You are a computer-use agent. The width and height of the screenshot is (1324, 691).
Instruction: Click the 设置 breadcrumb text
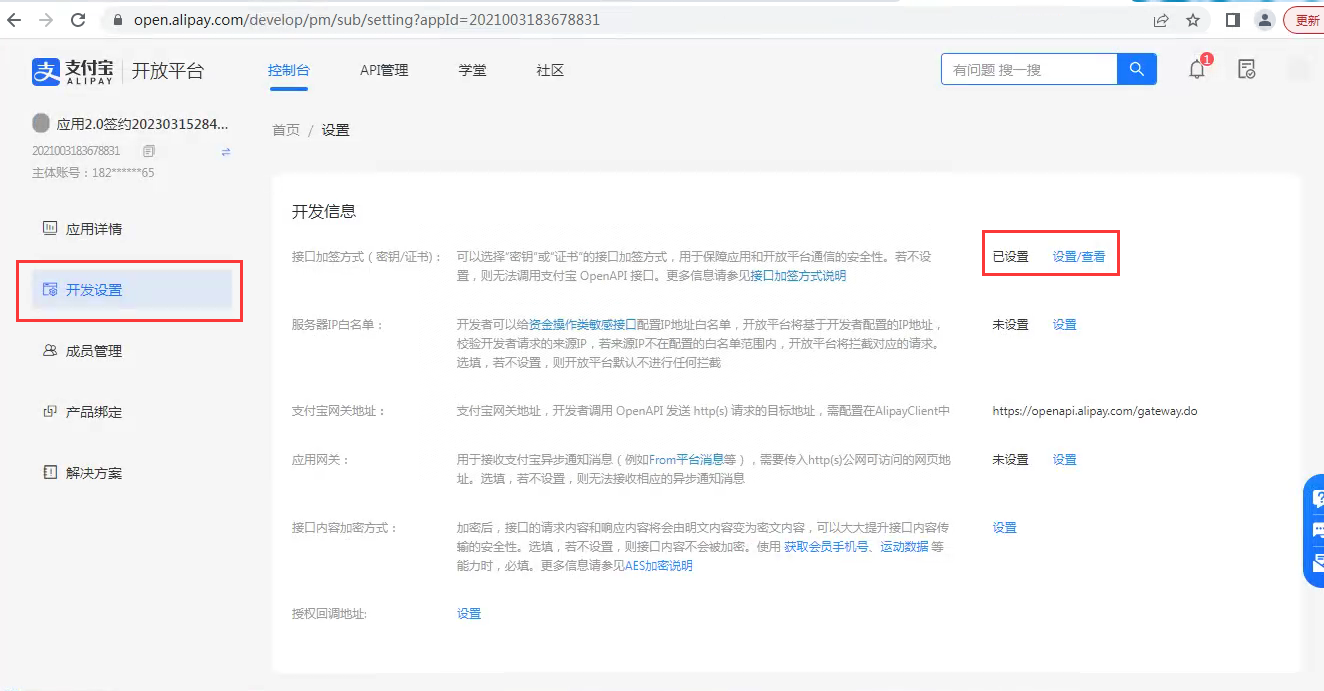click(335, 130)
